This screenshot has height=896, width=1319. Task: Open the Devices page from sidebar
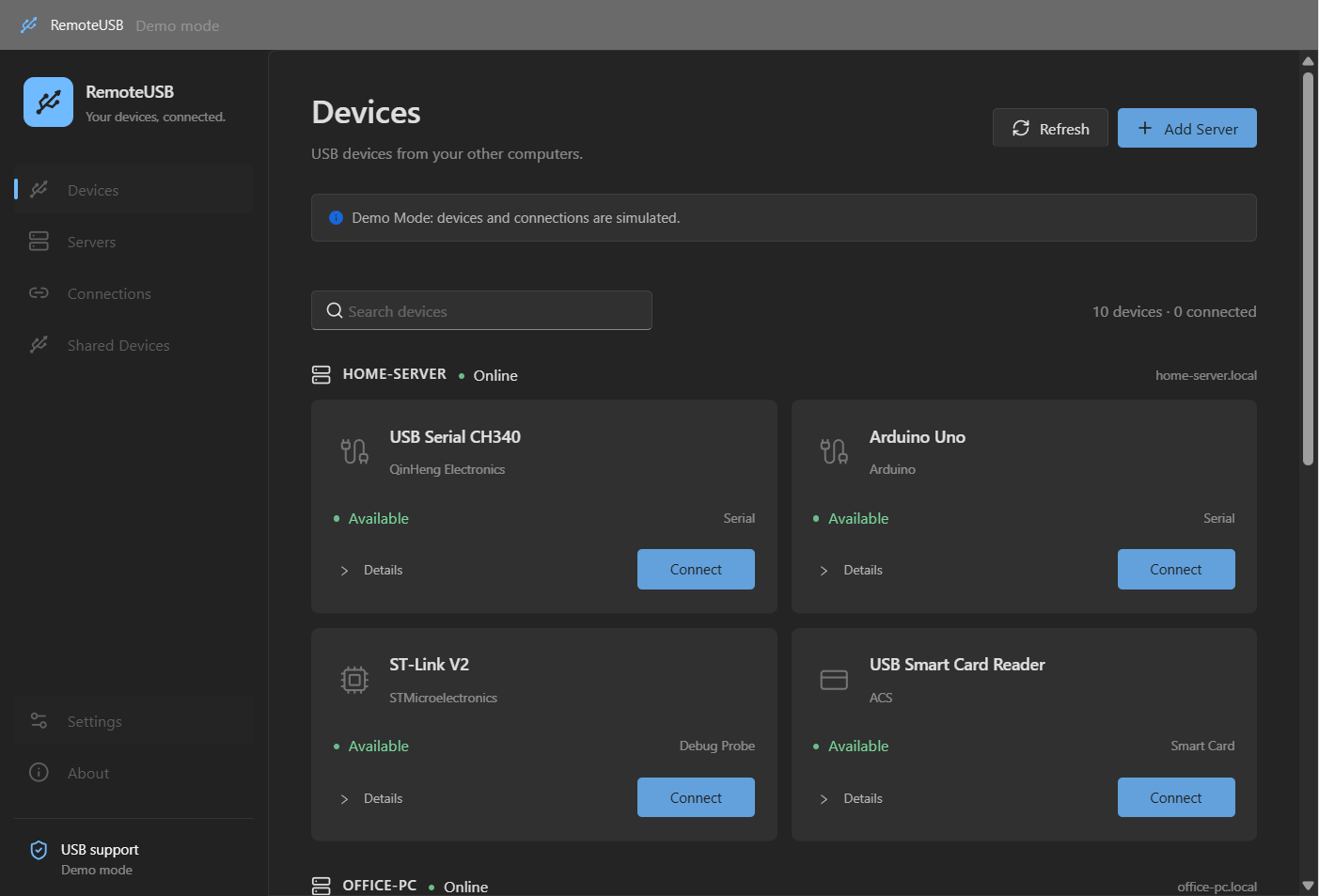(133, 190)
